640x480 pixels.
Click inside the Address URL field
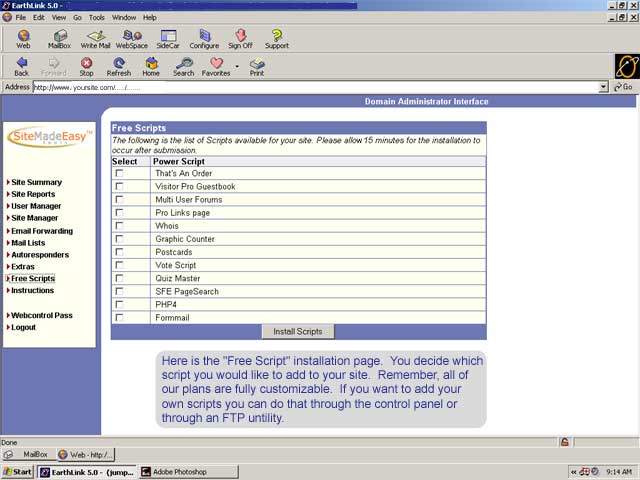click(300, 87)
